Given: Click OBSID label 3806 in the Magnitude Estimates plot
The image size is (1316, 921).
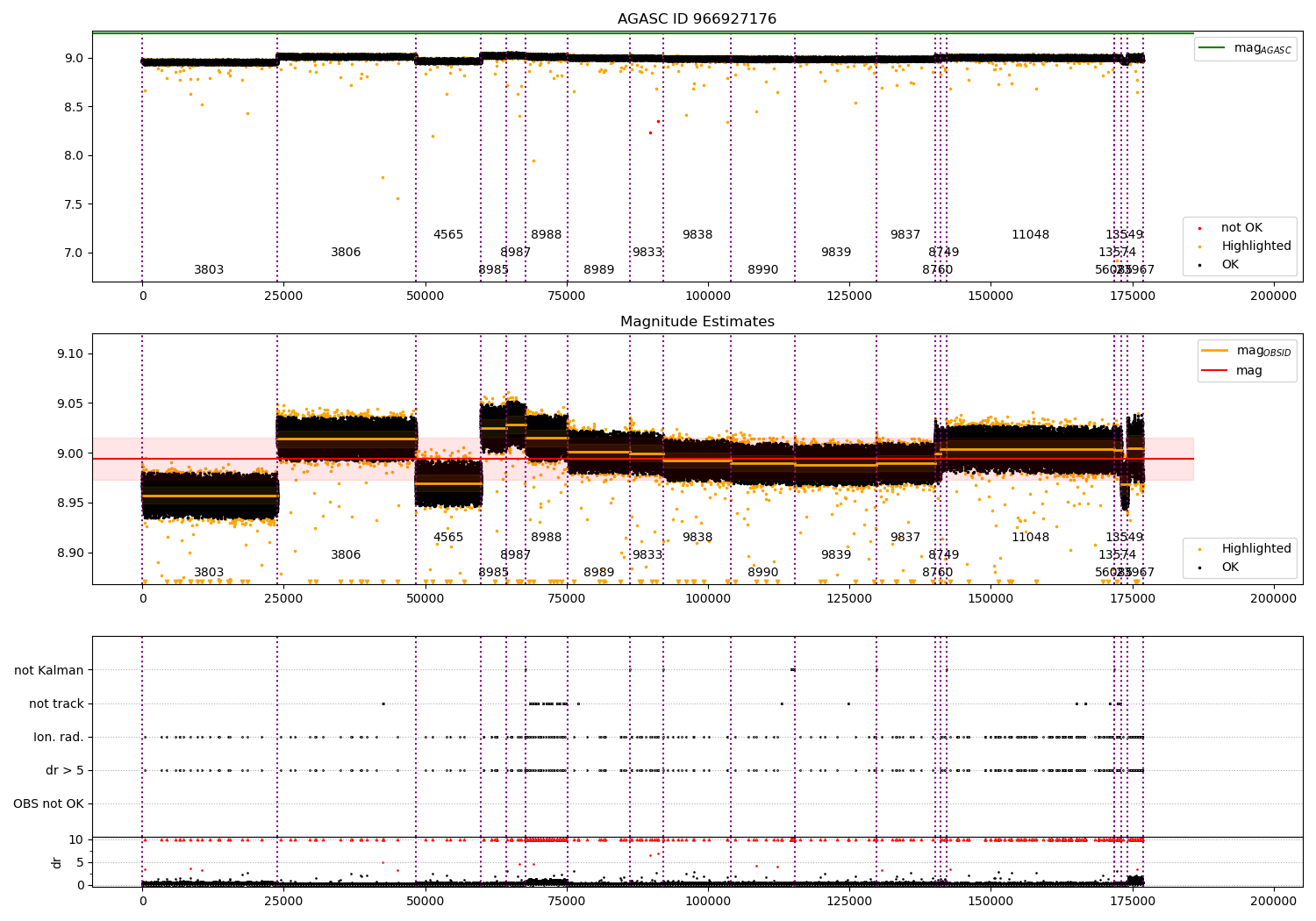Looking at the screenshot, I should click(346, 555).
